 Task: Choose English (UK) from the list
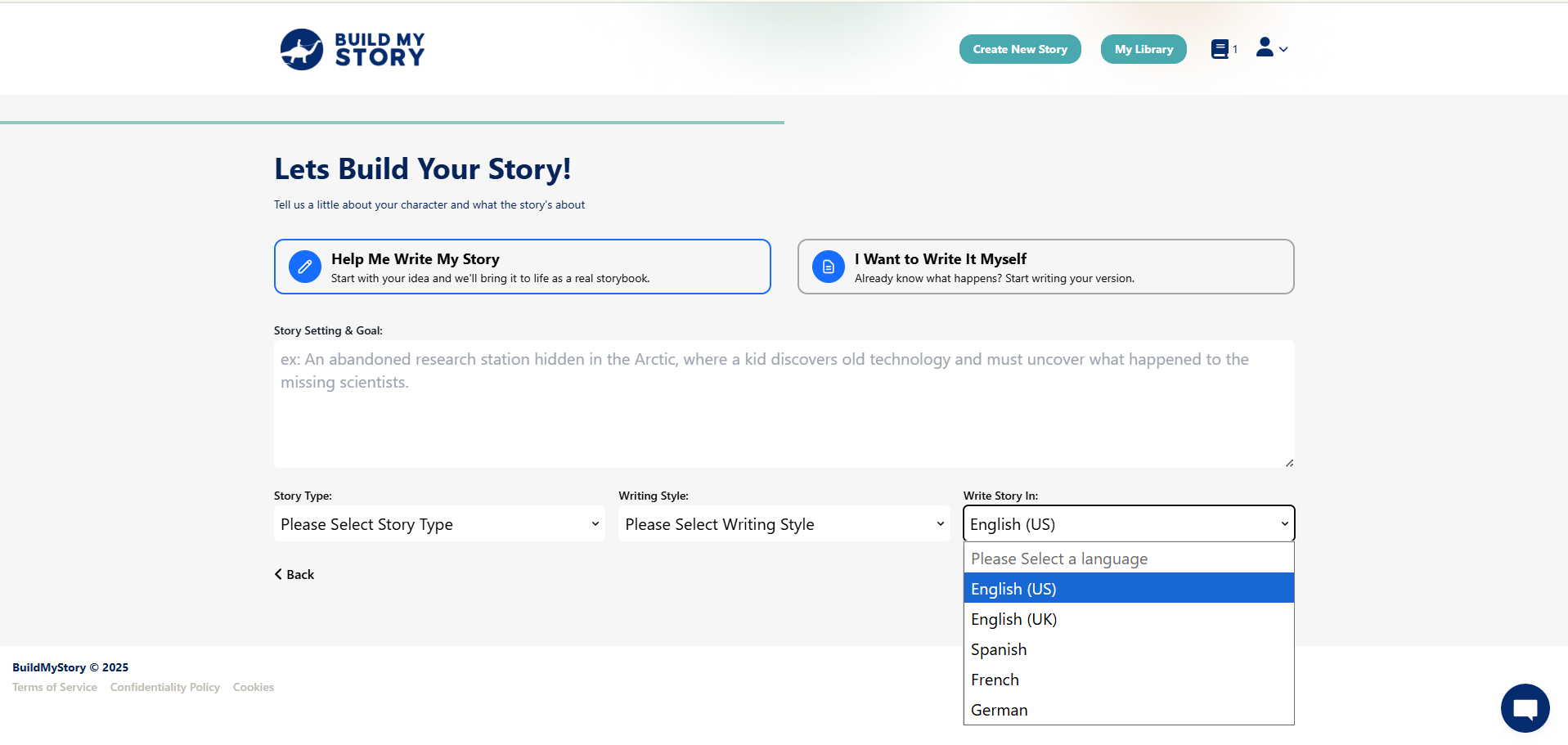[x=1013, y=619]
